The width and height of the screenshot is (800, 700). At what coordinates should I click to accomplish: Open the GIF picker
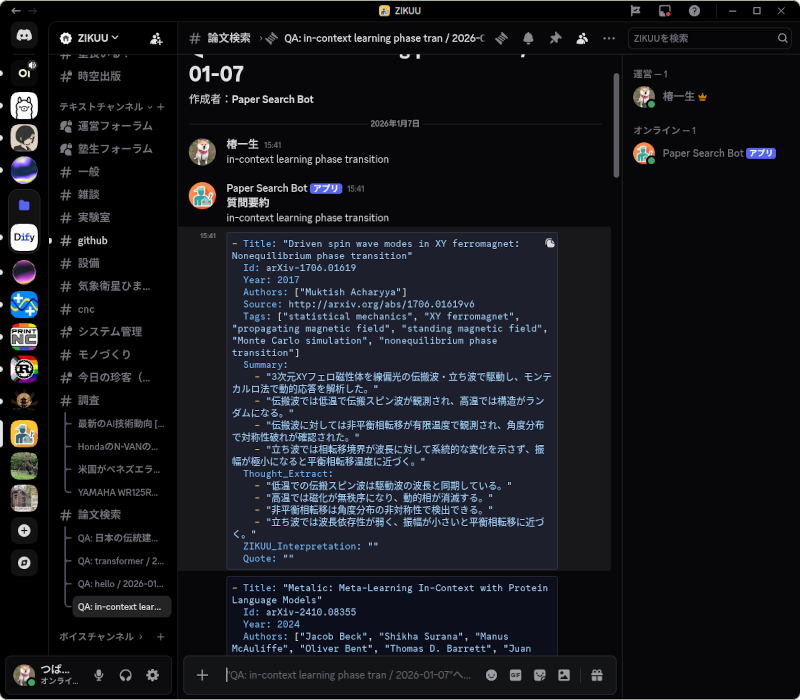(516, 675)
